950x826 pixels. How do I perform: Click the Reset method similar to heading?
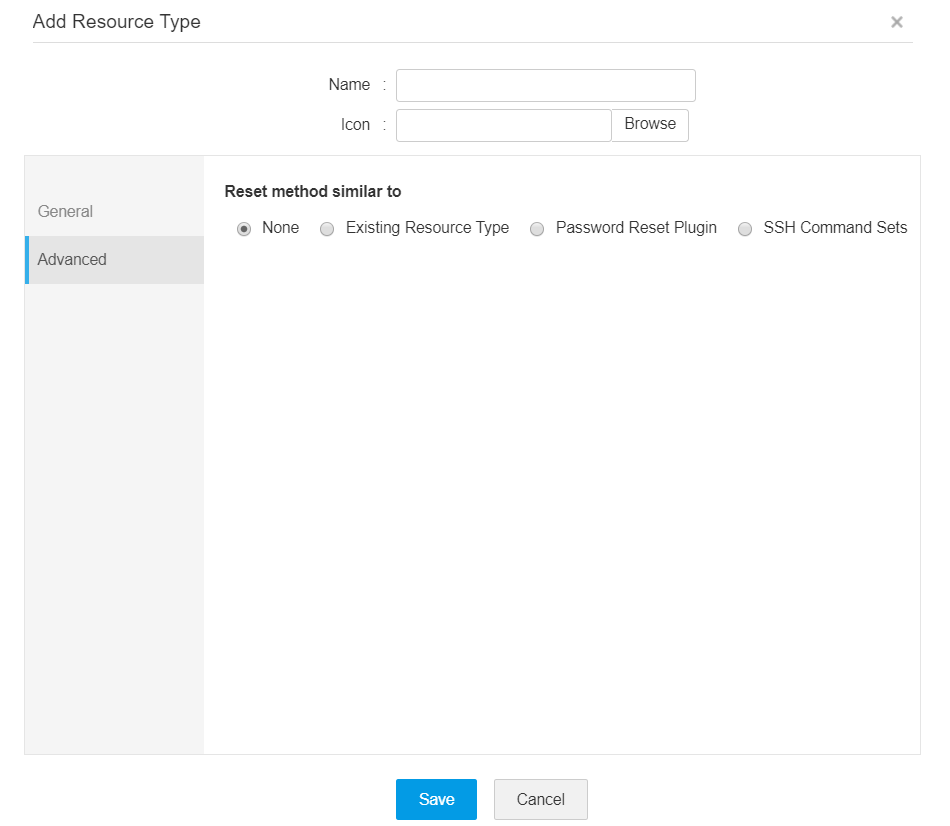pos(313,191)
